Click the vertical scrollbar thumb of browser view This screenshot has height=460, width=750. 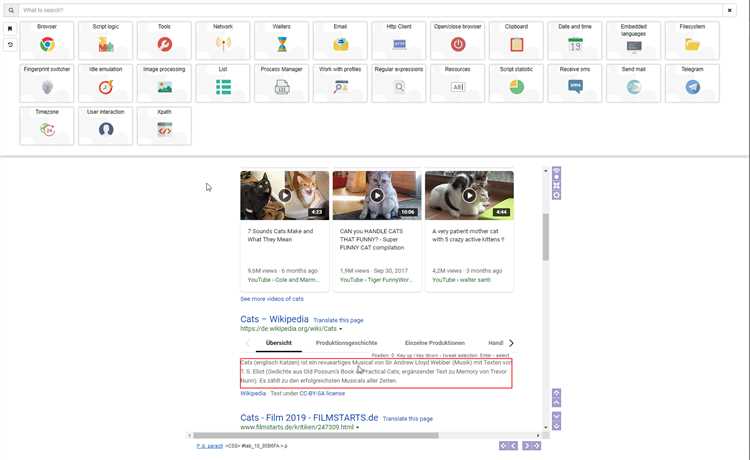click(x=545, y=237)
